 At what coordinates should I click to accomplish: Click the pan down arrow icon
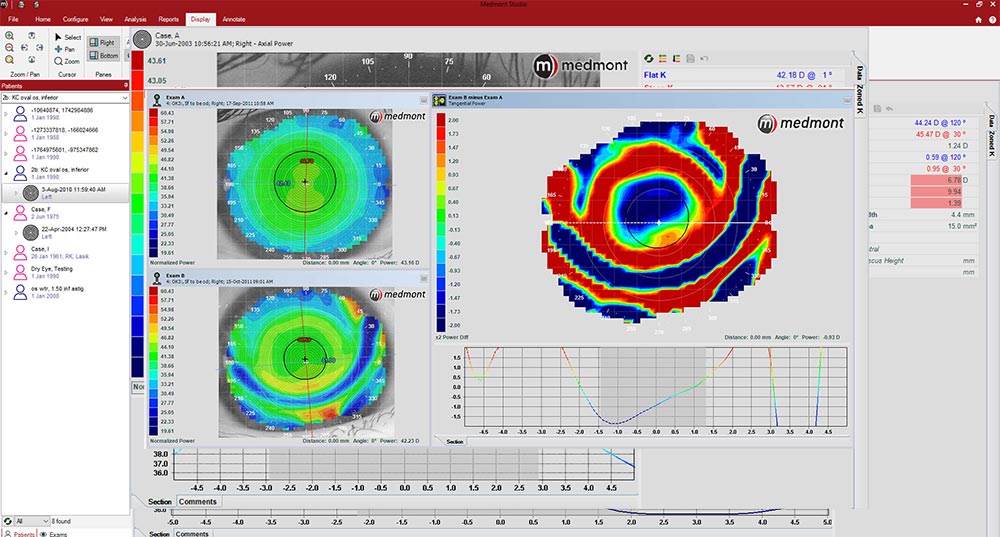tap(32, 60)
